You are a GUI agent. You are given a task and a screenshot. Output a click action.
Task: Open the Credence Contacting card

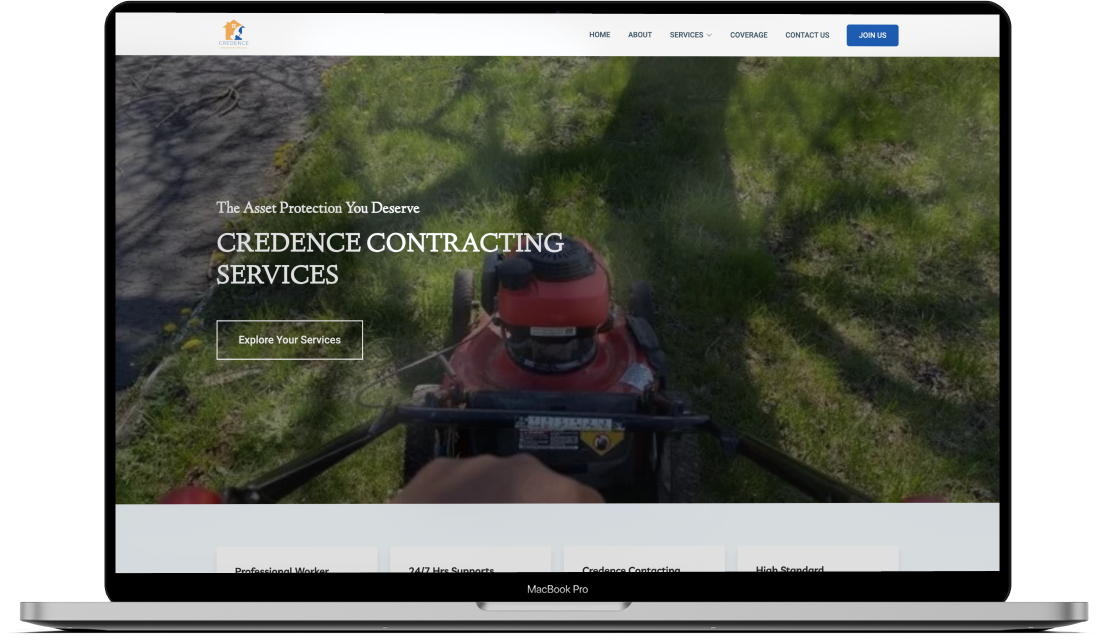(x=644, y=562)
